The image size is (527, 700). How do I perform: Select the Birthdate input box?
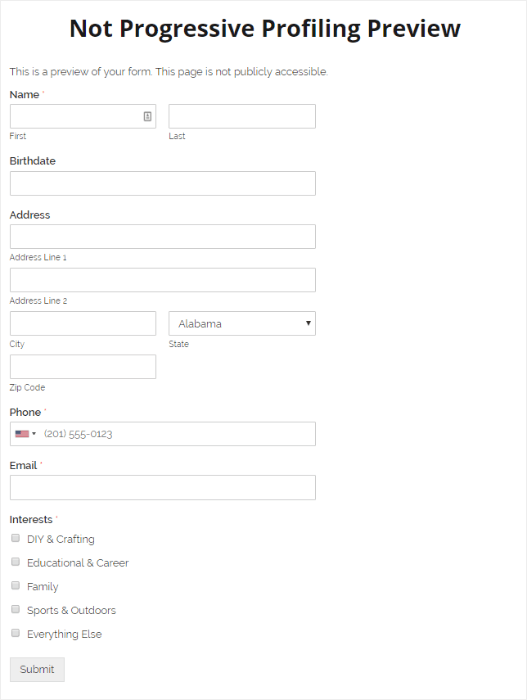point(163,183)
